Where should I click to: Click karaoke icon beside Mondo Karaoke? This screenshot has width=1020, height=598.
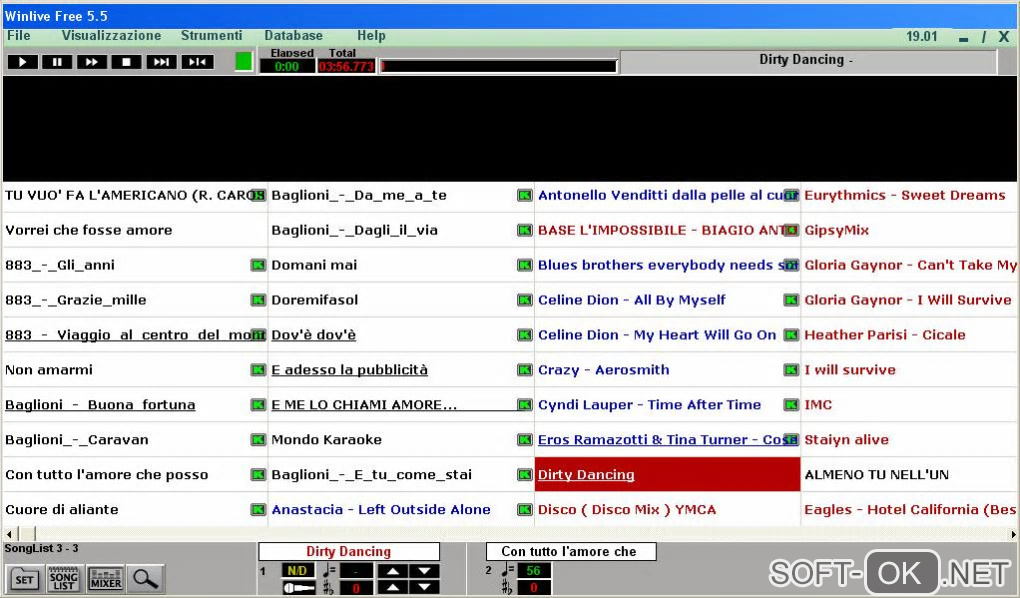pyautogui.click(x=524, y=440)
